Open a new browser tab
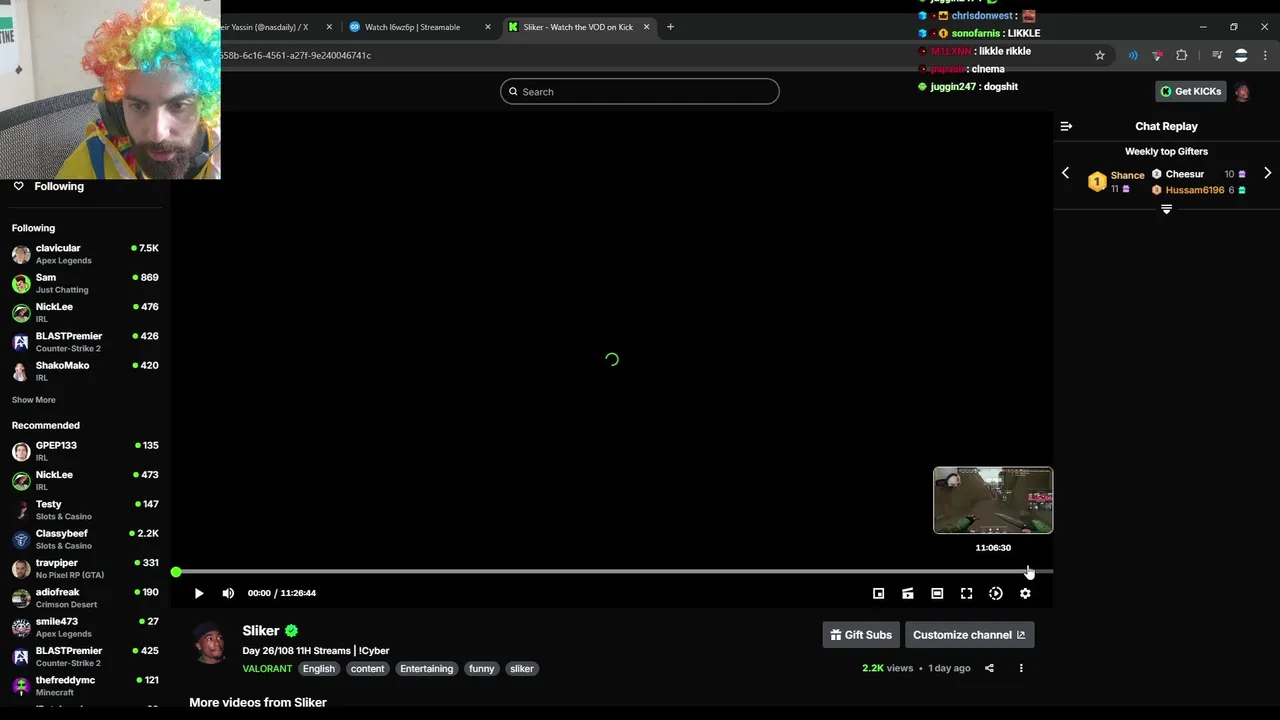 click(x=670, y=27)
